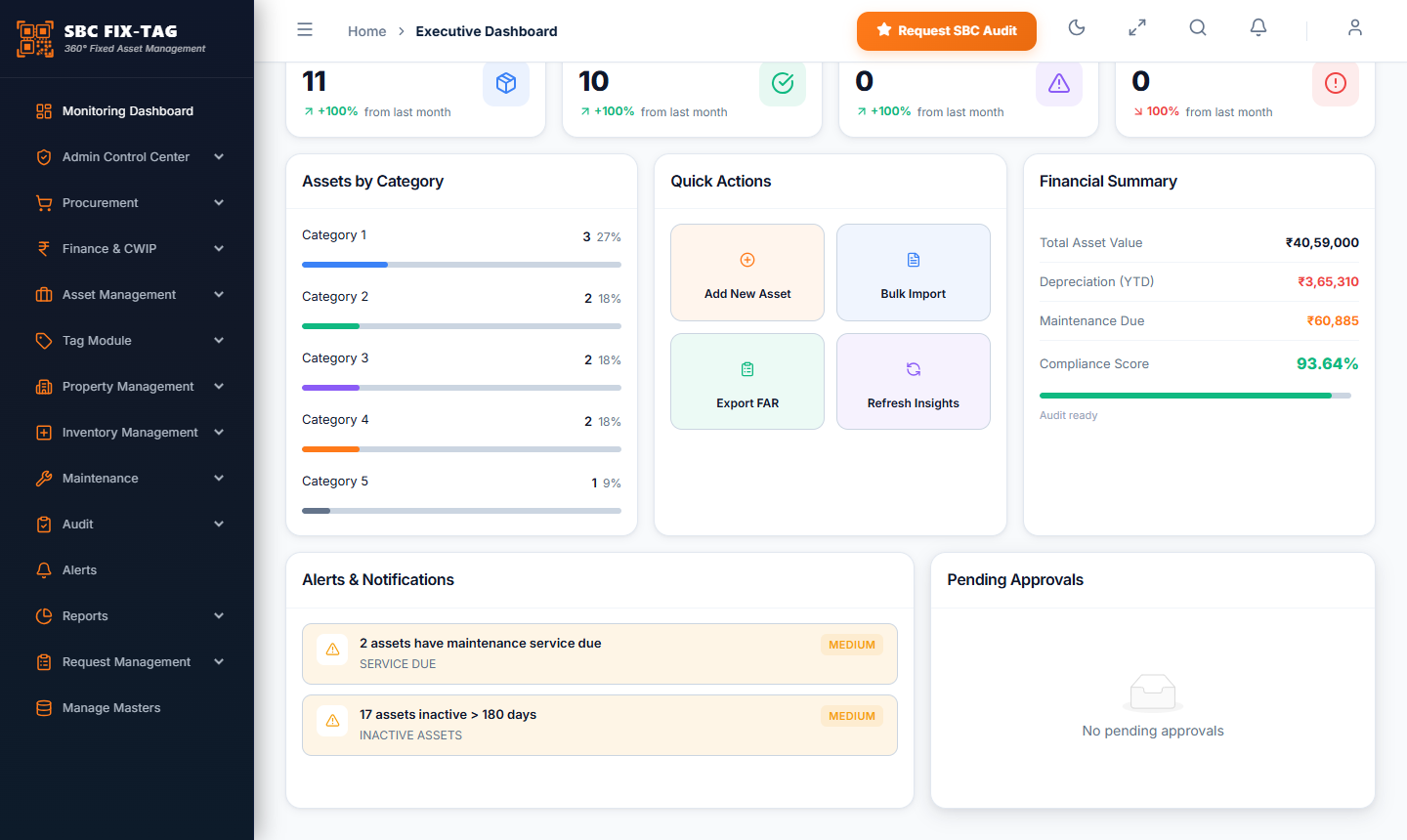Image resolution: width=1407 pixels, height=840 pixels.
Task: Expand the Asset Management chevron
Action: click(x=219, y=295)
